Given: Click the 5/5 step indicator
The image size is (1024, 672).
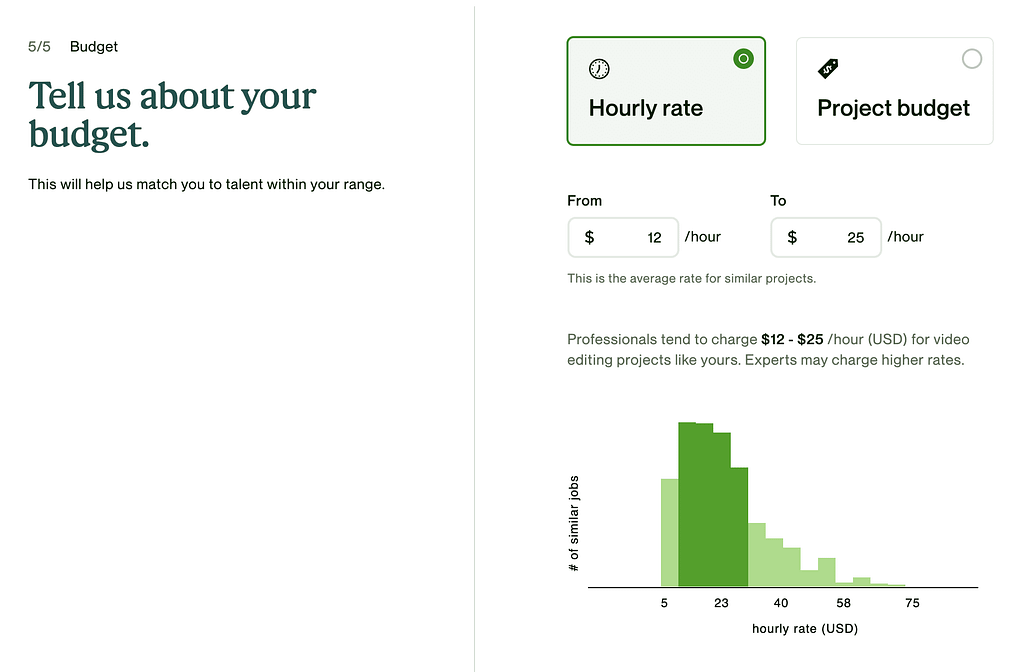Looking at the screenshot, I should (x=40, y=47).
